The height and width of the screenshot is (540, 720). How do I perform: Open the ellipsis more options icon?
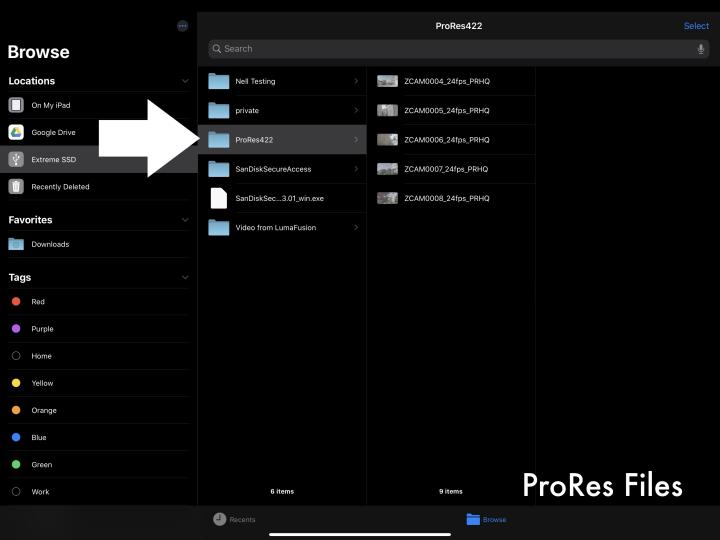point(182,26)
